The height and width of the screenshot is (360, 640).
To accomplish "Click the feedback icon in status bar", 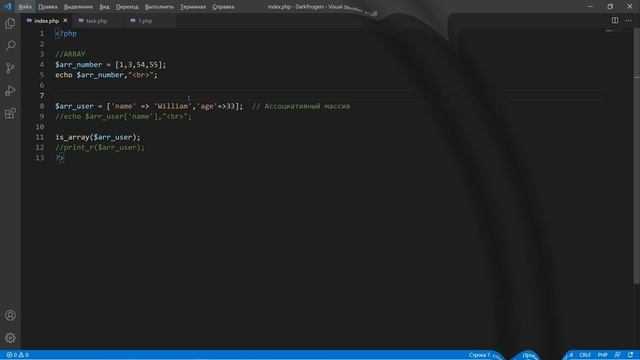I will coord(618,355).
